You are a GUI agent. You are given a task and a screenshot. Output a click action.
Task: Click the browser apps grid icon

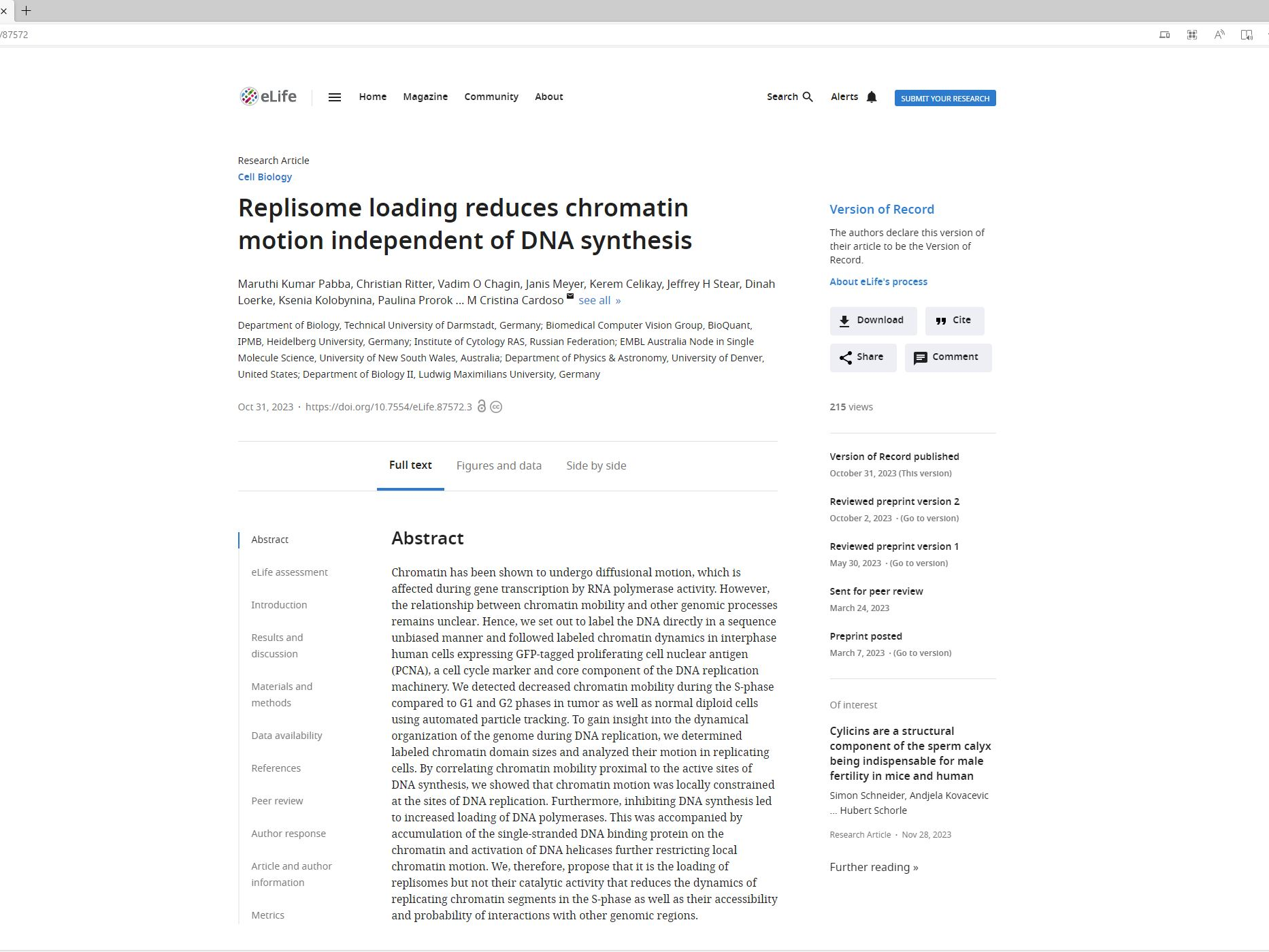point(1192,35)
